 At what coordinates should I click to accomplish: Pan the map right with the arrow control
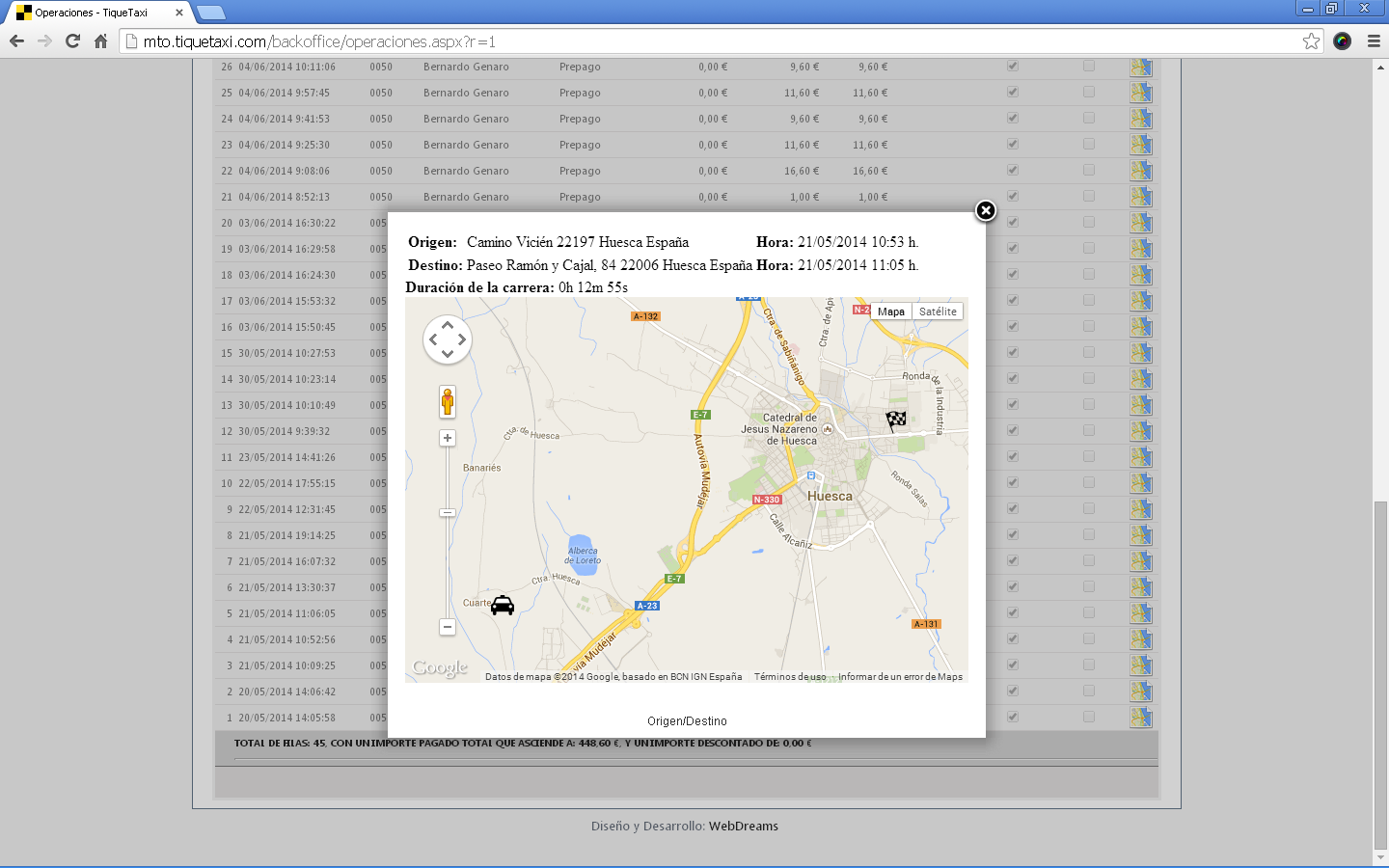click(x=461, y=339)
